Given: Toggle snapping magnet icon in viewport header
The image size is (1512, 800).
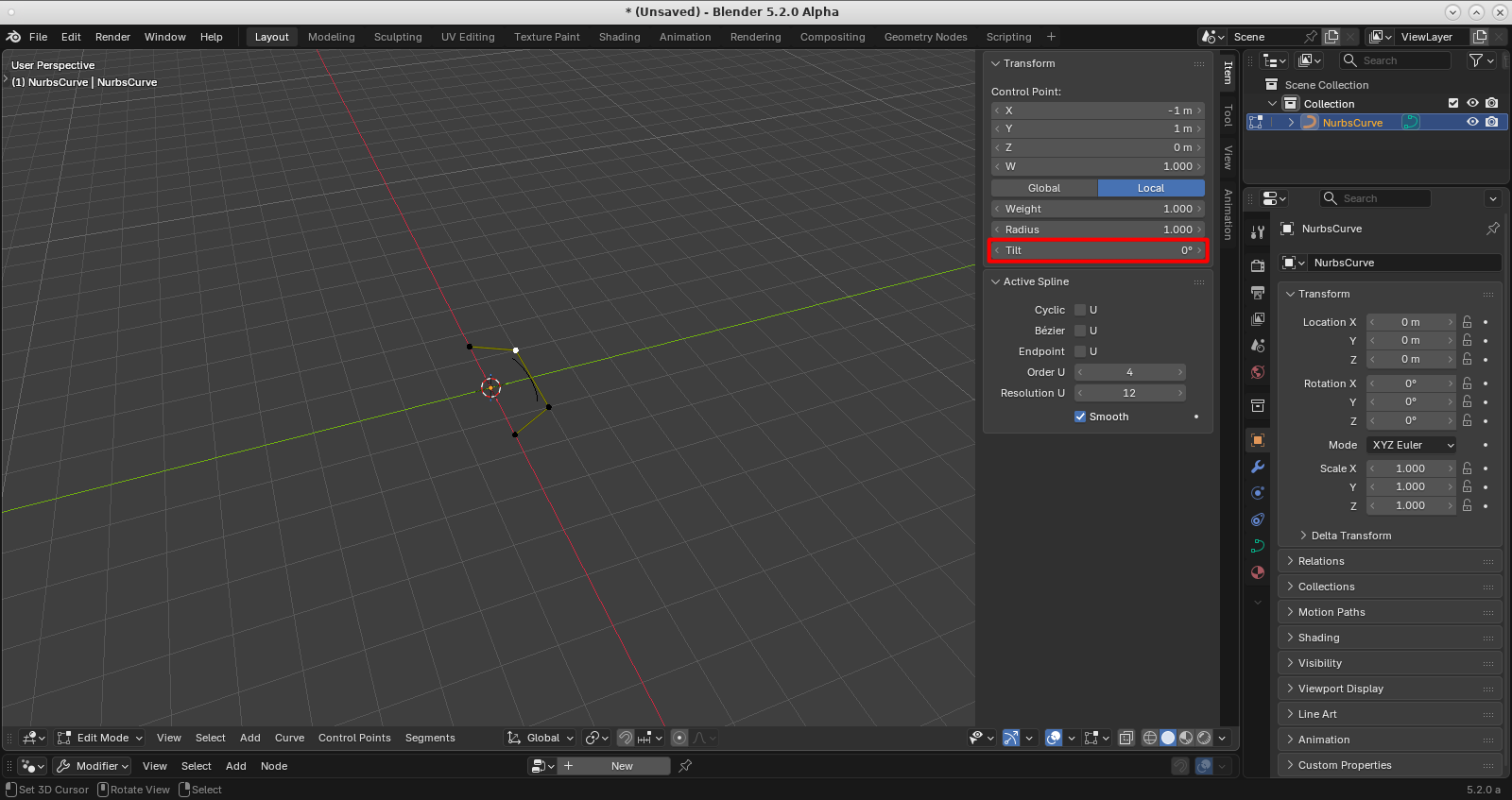Looking at the screenshot, I should (626, 738).
